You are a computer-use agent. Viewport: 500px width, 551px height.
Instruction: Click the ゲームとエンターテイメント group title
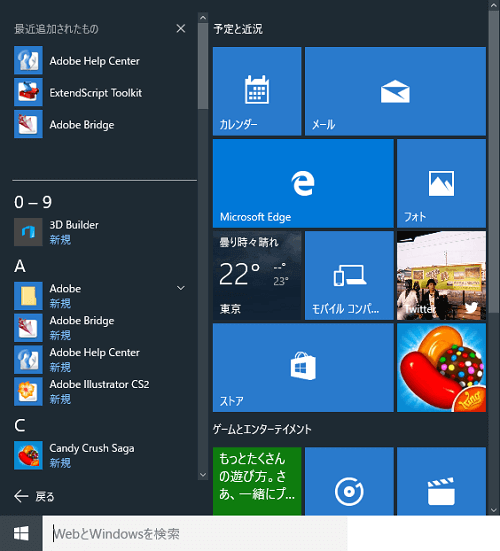click(262, 429)
